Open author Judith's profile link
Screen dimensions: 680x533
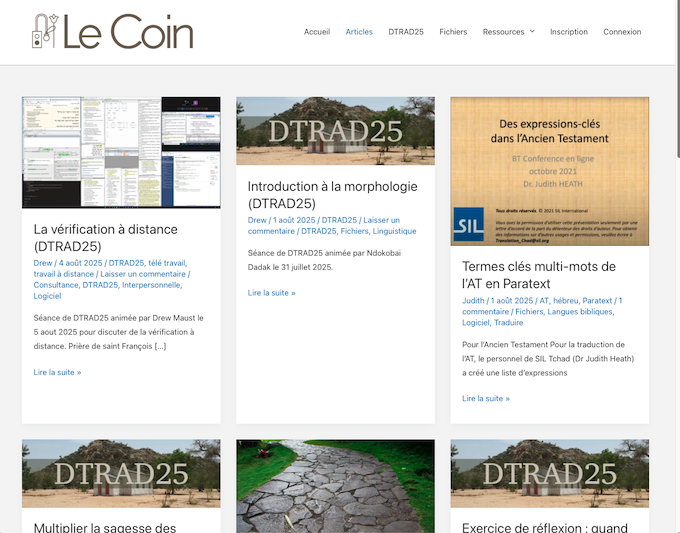(x=473, y=301)
